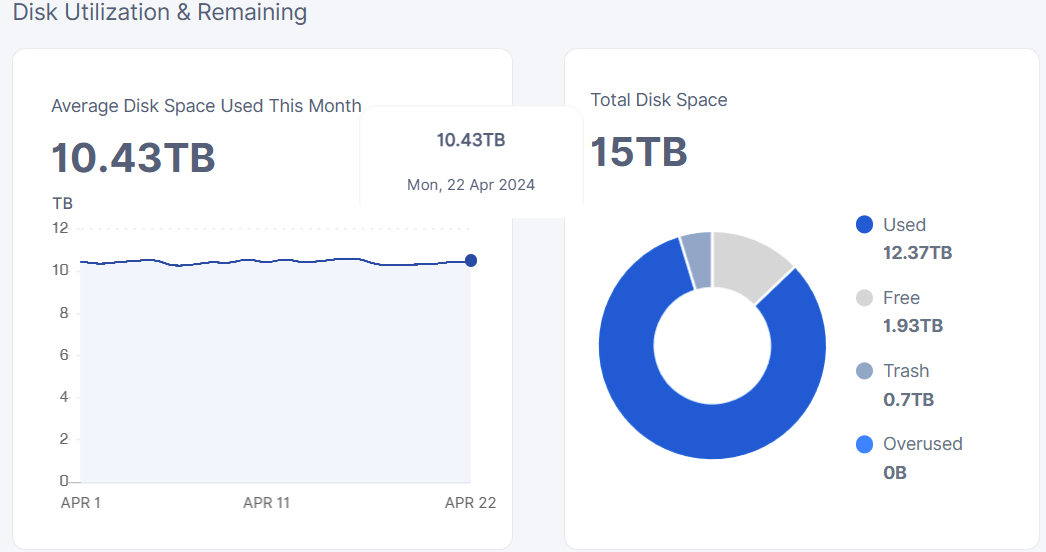This screenshot has width=1046, height=552.
Task: Click the 'Overused' legend label text
Action: coord(922,444)
